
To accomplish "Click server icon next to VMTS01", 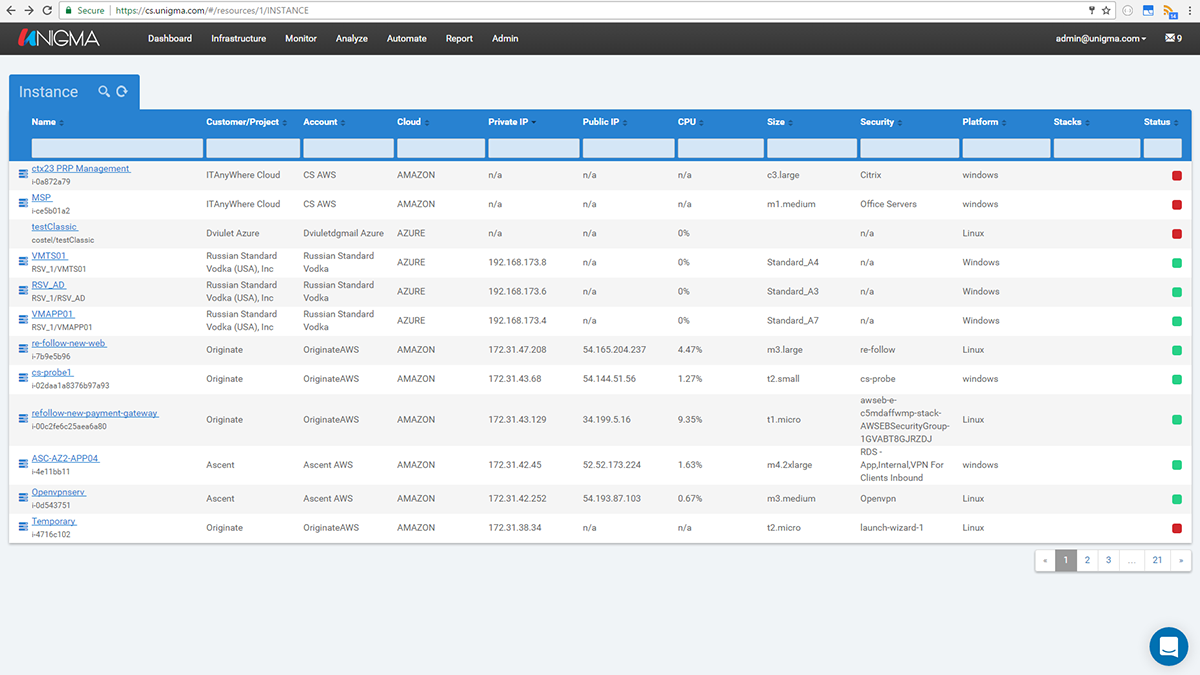I will pos(24,262).
